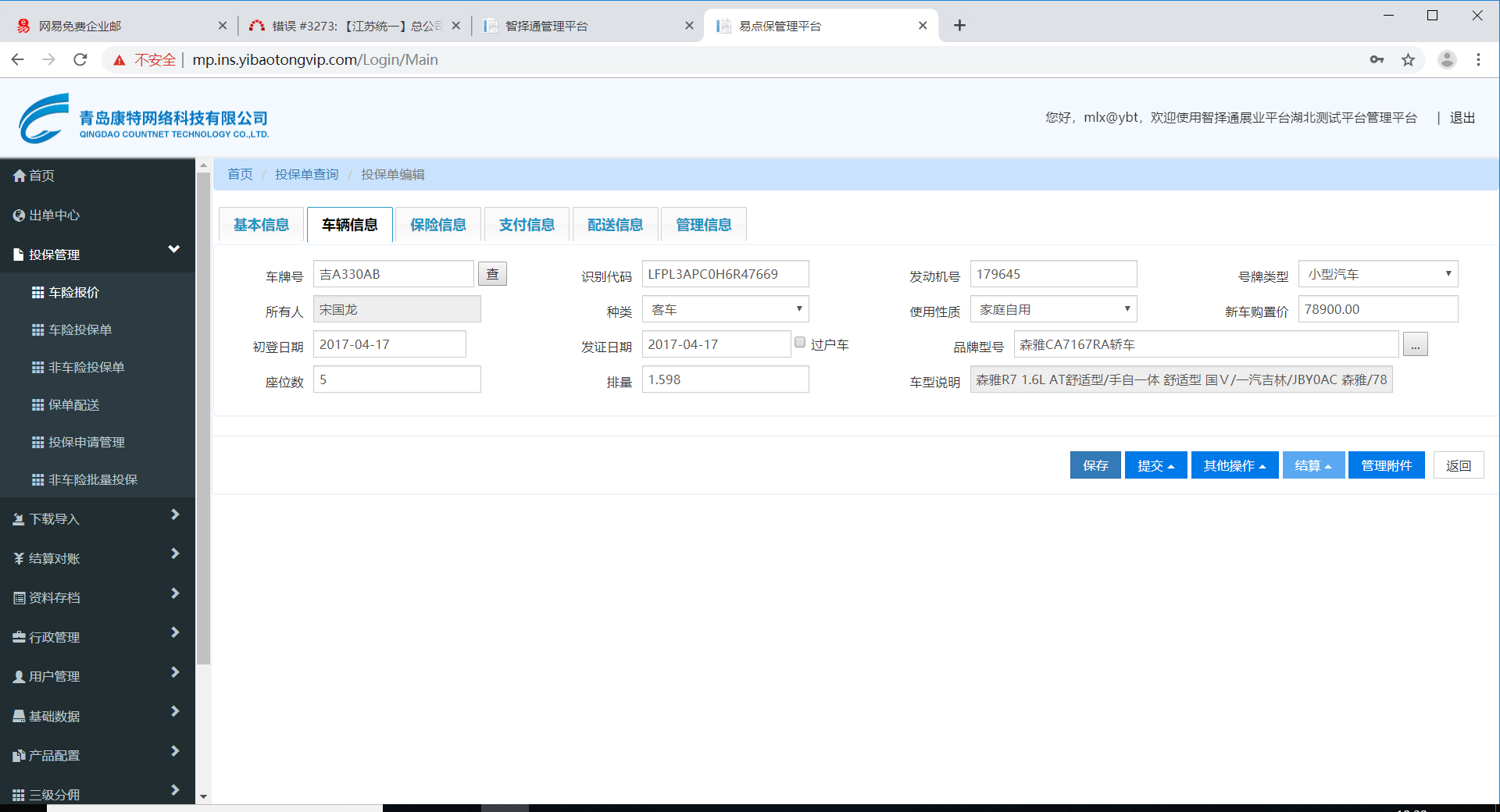Click the sidebar scrollbar down arrow
The width and height of the screenshot is (1500, 812).
(x=204, y=796)
